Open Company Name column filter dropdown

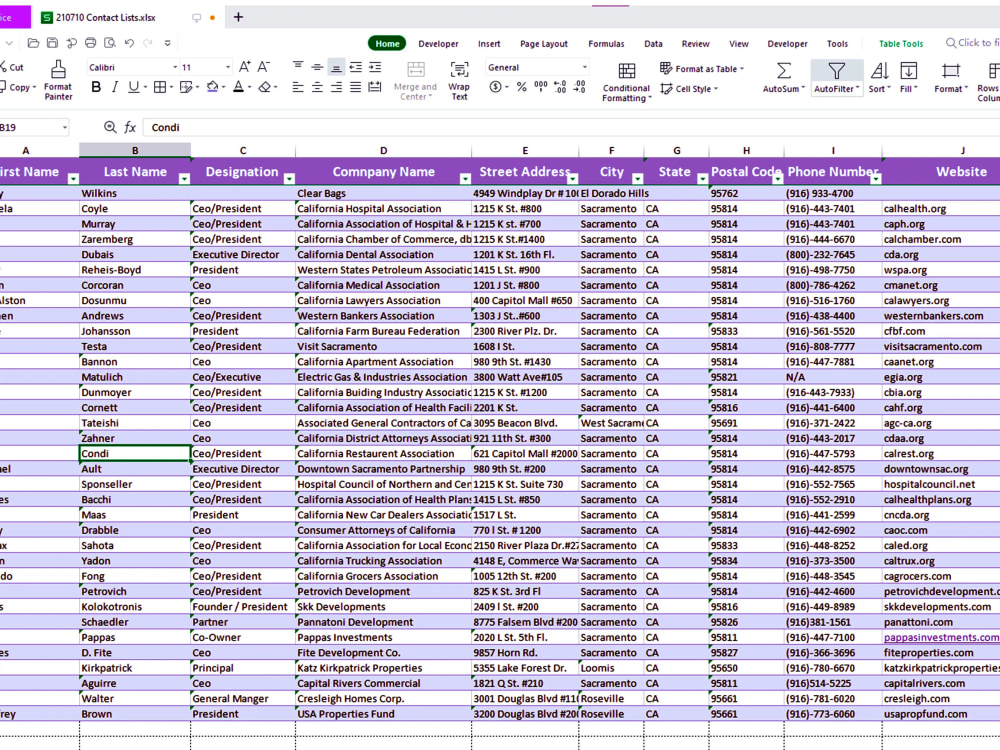click(465, 179)
